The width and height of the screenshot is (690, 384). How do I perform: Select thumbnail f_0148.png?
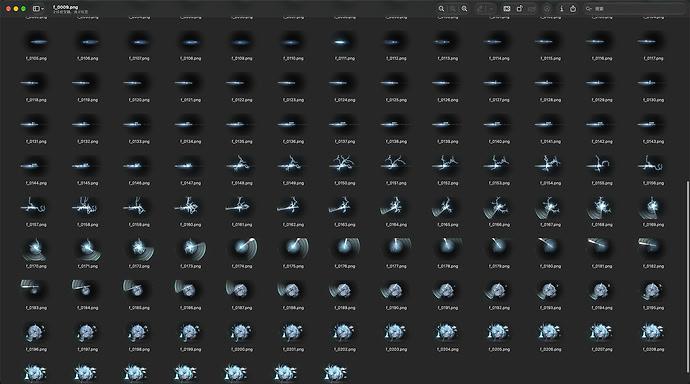242,167
